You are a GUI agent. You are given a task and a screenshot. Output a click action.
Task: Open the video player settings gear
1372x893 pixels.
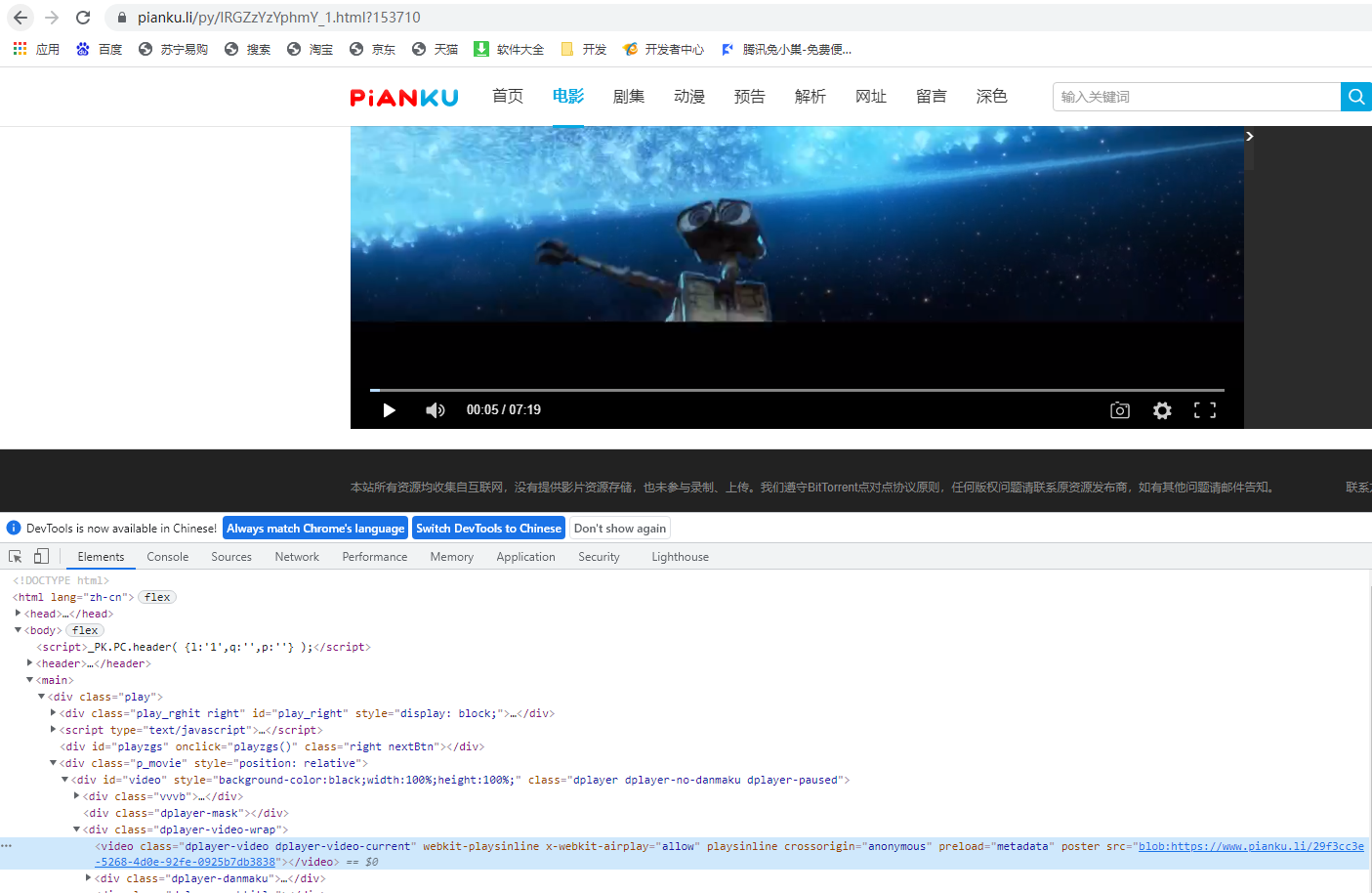[1162, 410]
